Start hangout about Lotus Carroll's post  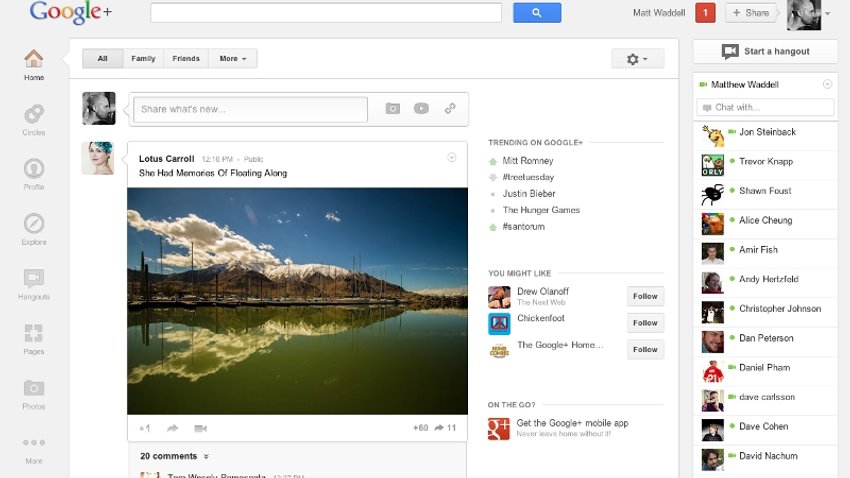pos(201,428)
